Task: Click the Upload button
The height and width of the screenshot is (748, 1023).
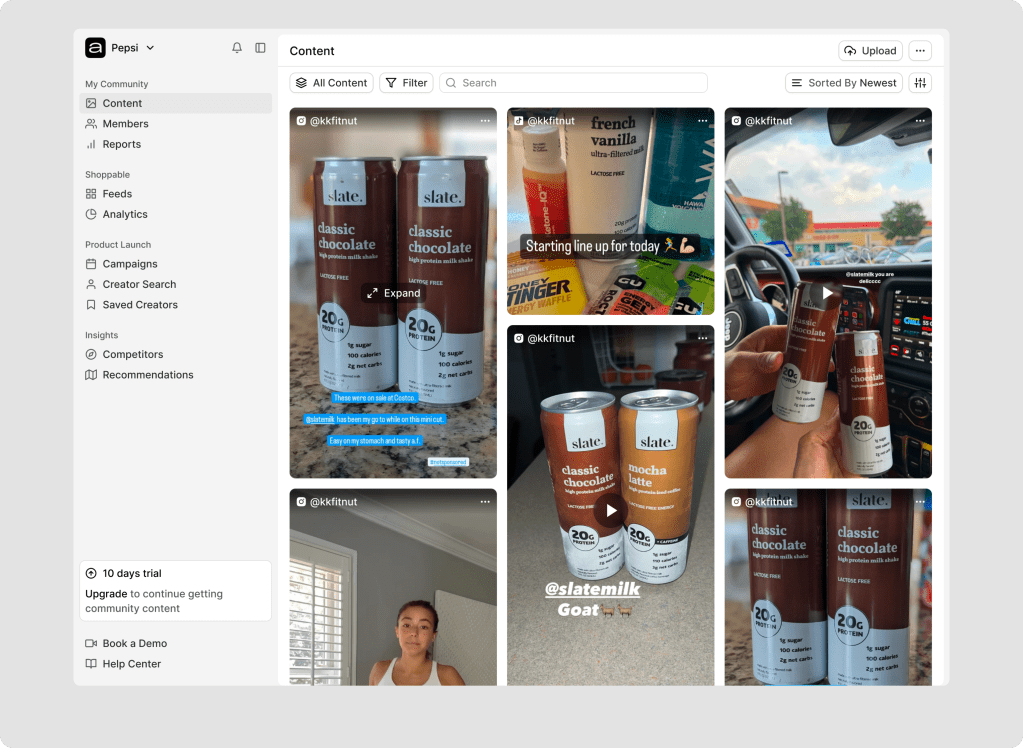Action: click(x=870, y=51)
